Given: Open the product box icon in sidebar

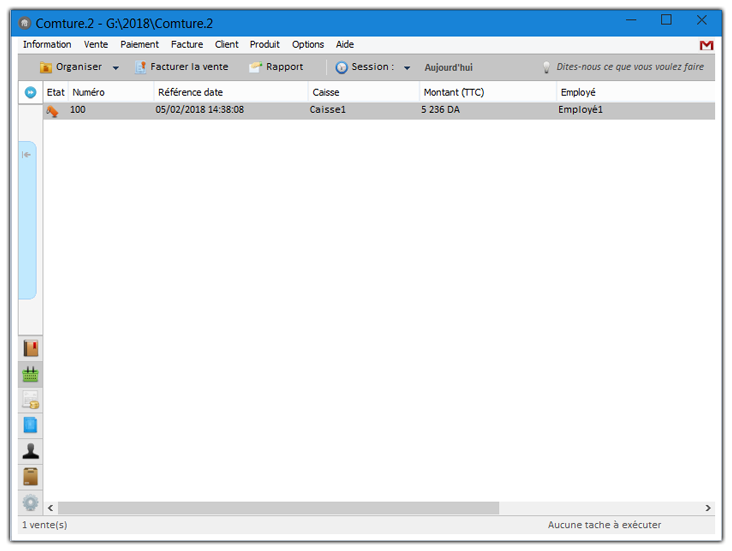Looking at the screenshot, I should (x=30, y=476).
